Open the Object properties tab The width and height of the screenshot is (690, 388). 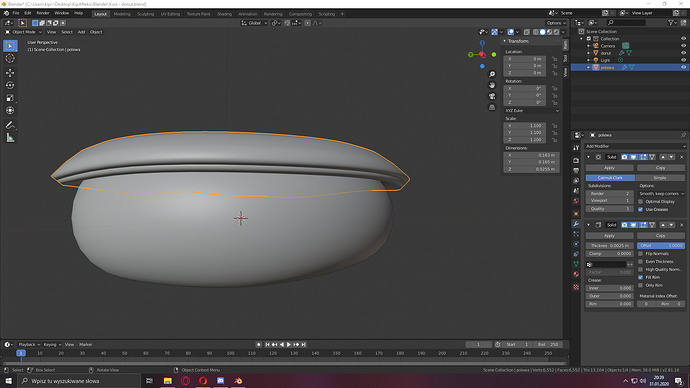coord(576,214)
